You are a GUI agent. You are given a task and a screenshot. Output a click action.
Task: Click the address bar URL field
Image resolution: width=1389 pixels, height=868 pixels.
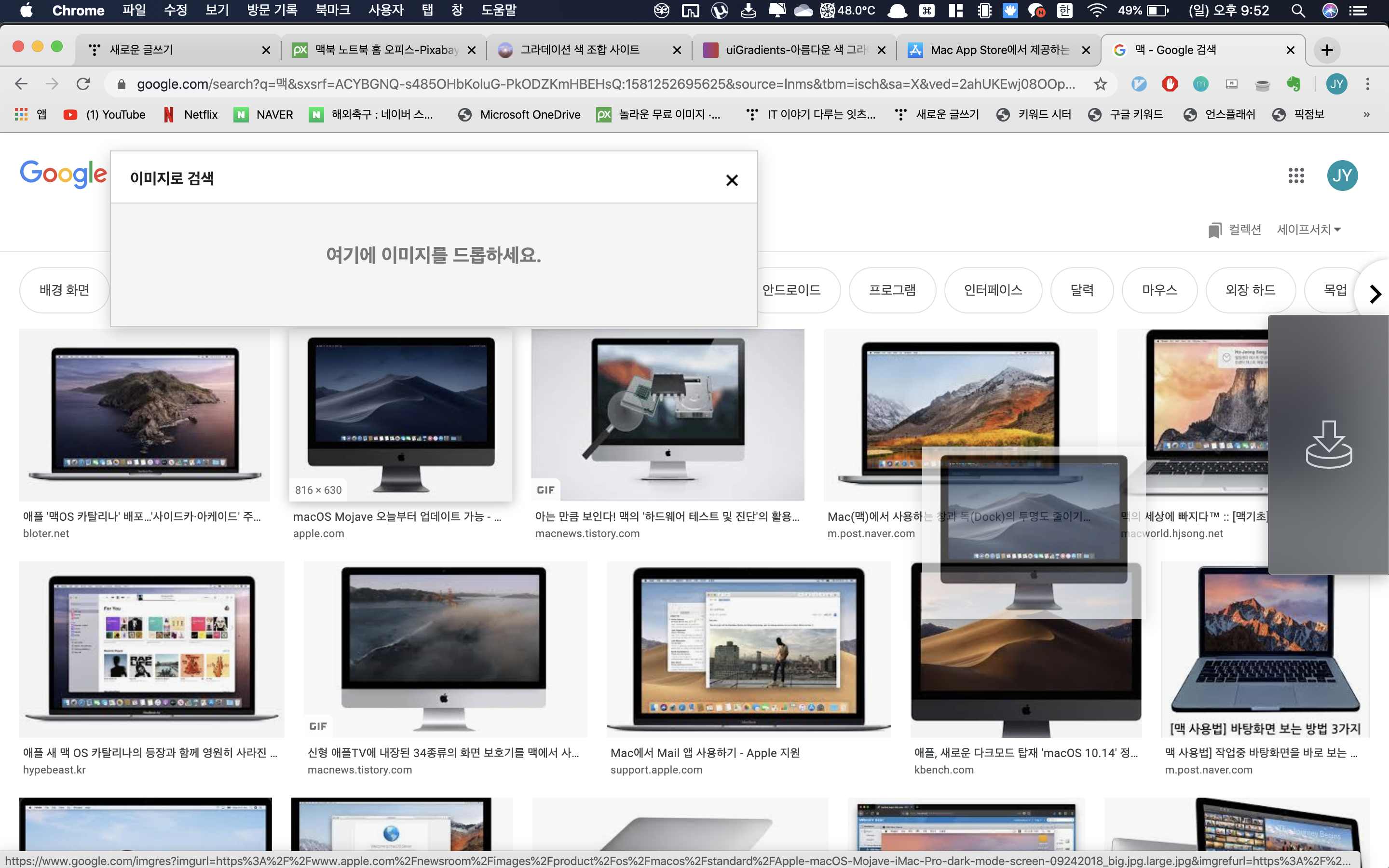(x=603, y=84)
